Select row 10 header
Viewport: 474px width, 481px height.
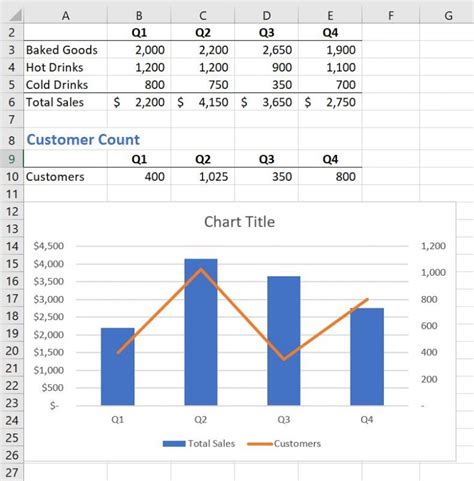12,176
